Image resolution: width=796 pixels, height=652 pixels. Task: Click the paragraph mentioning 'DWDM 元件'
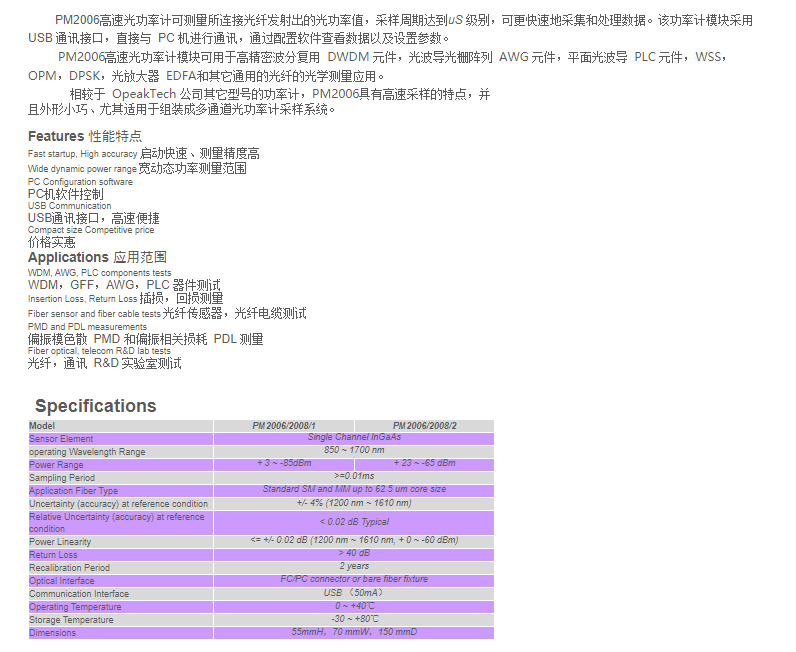click(x=377, y=67)
